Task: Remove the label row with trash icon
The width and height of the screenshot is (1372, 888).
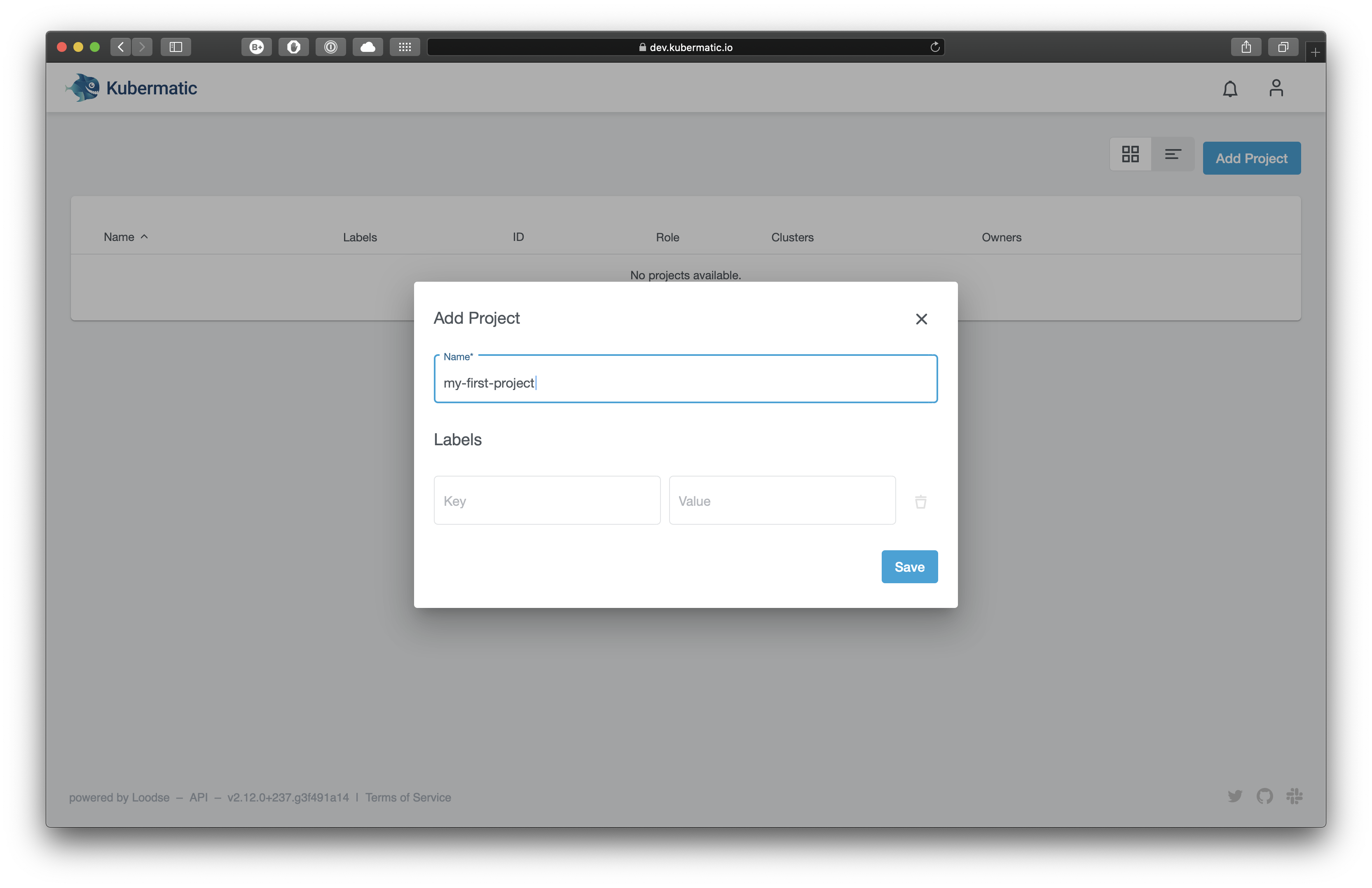Action: coord(920,502)
